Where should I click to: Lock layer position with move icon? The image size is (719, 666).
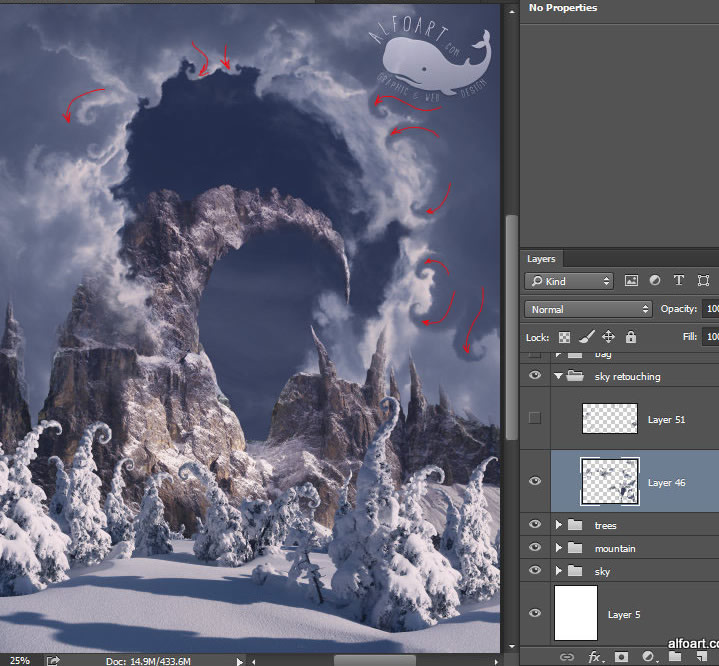point(608,338)
